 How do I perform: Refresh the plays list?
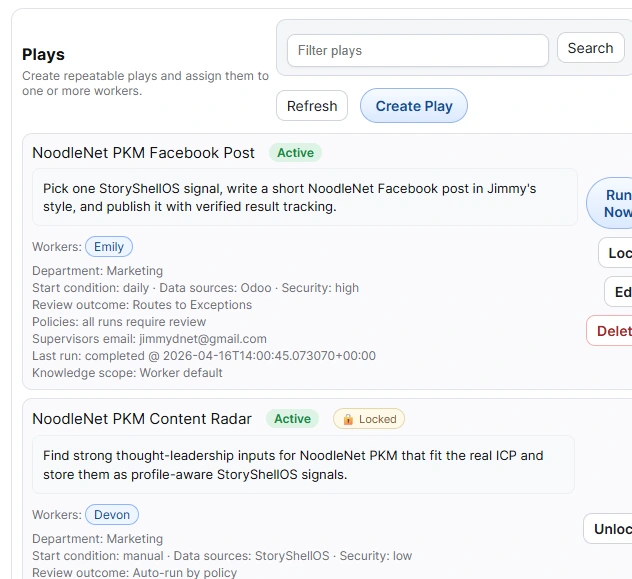click(312, 106)
